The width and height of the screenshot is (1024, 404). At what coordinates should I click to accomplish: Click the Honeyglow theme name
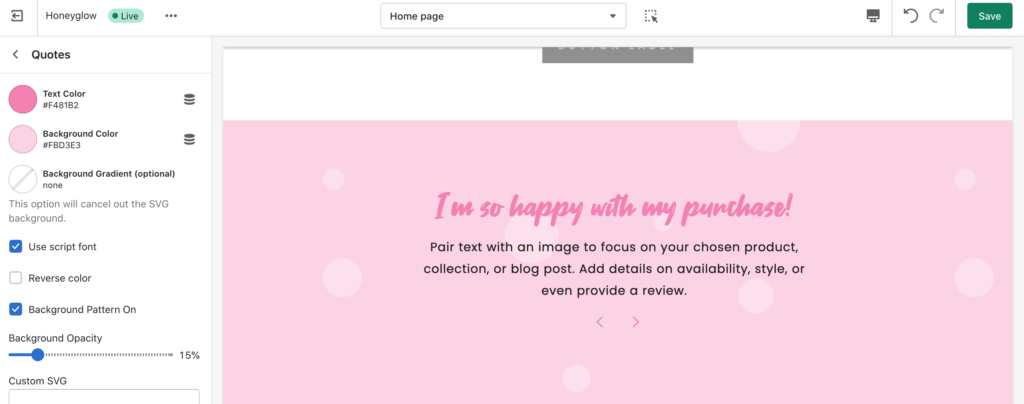(73, 16)
